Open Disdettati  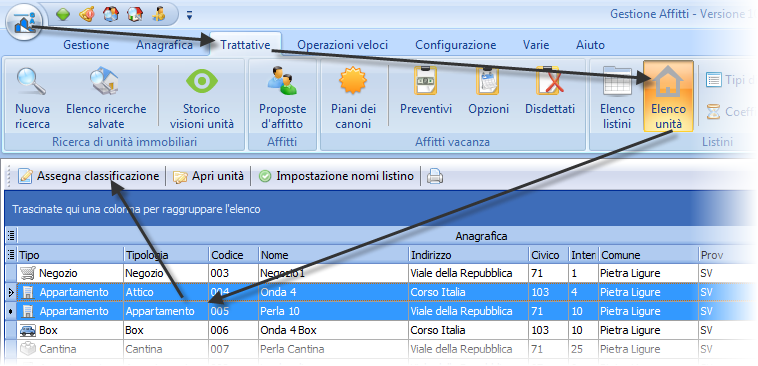coord(550,92)
